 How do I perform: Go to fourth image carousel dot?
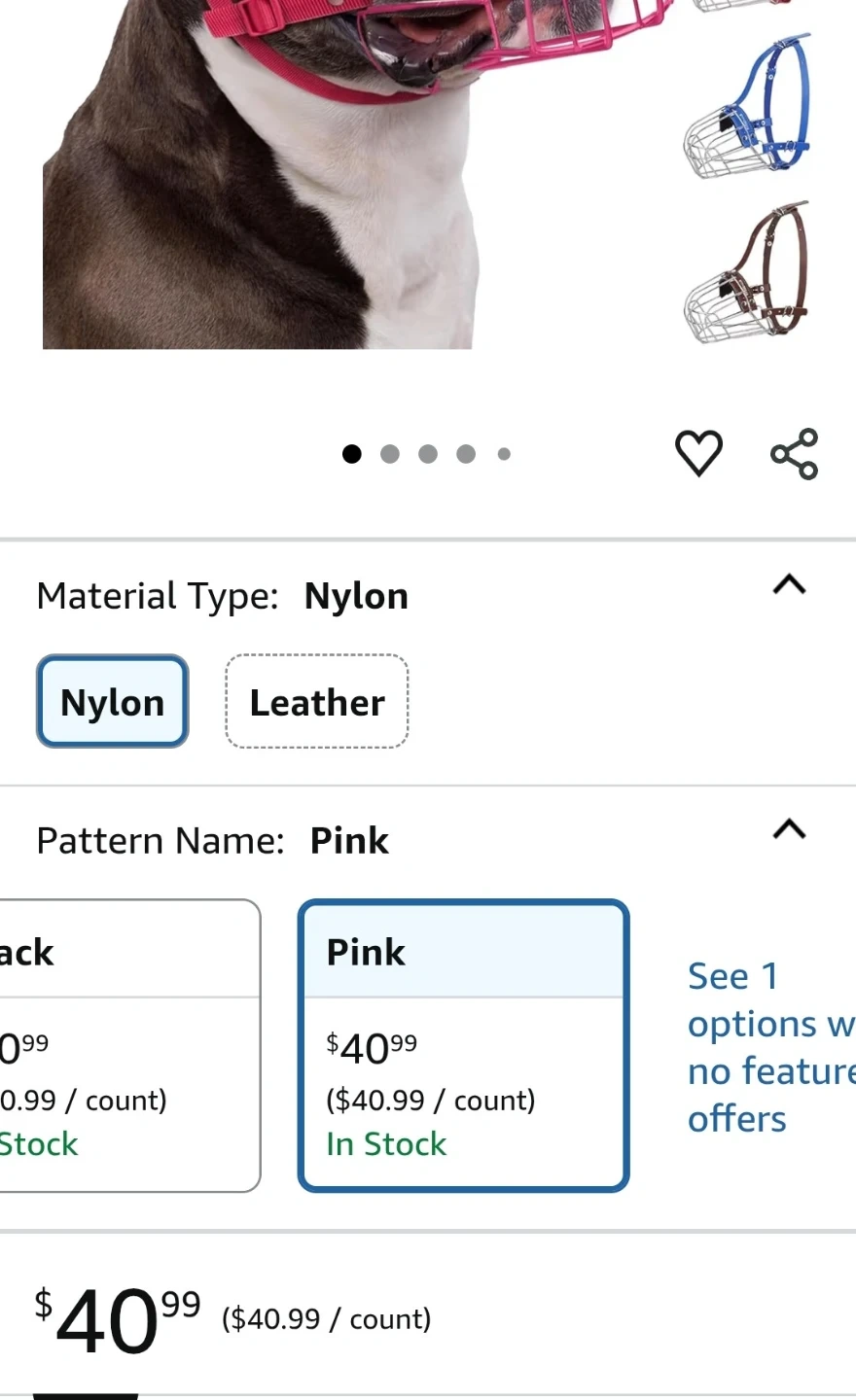point(466,454)
